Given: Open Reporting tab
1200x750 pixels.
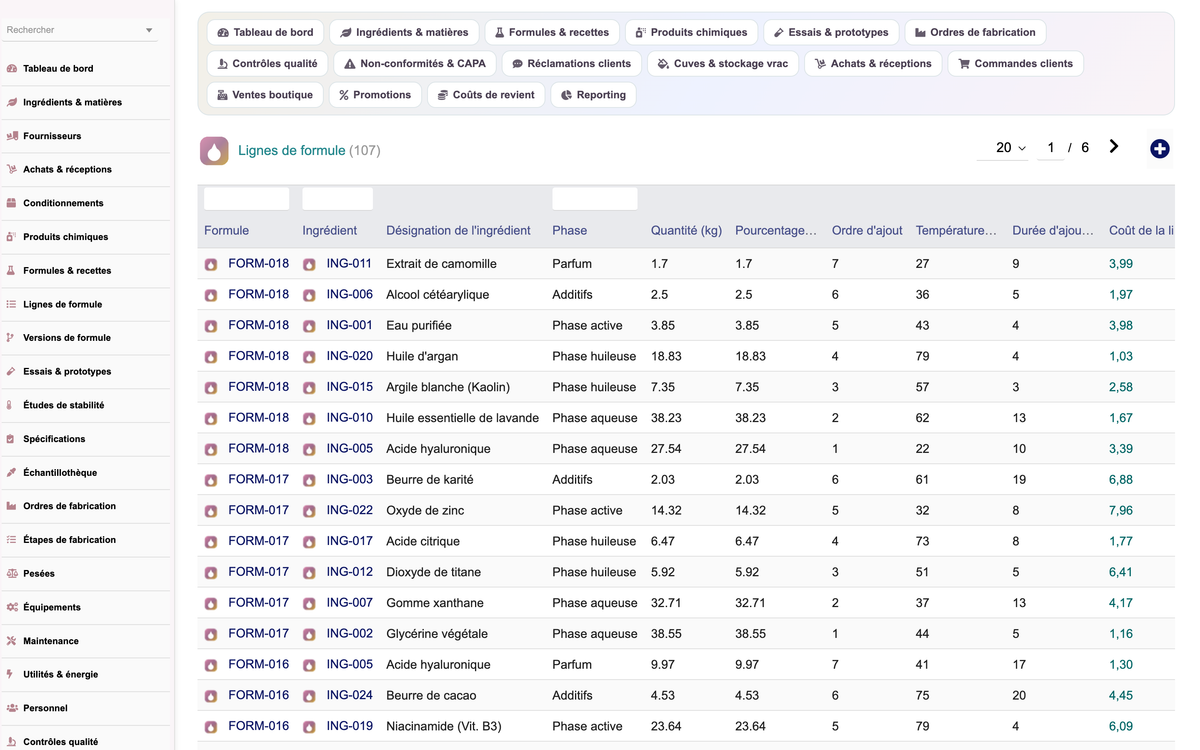Looking at the screenshot, I should click(593, 95).
